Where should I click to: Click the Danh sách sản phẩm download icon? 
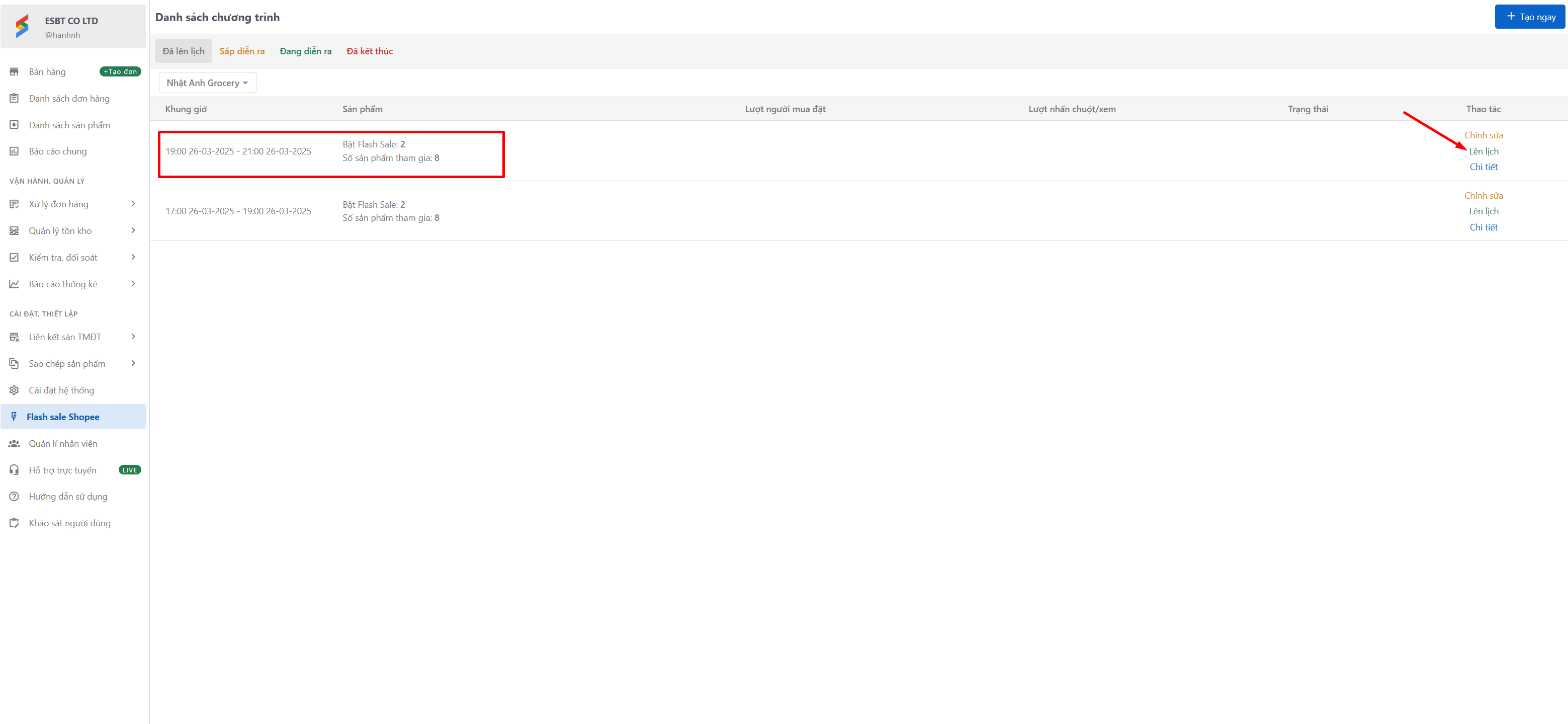(14, 125)
